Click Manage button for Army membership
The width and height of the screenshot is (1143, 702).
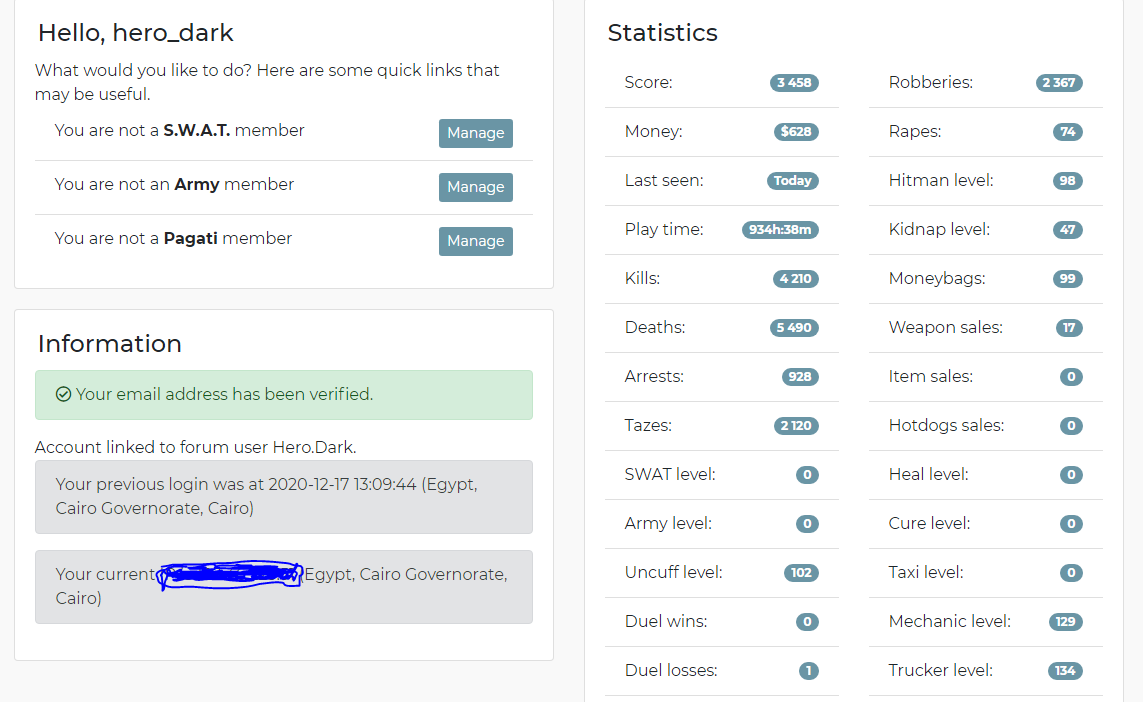(x=475, y=187)
